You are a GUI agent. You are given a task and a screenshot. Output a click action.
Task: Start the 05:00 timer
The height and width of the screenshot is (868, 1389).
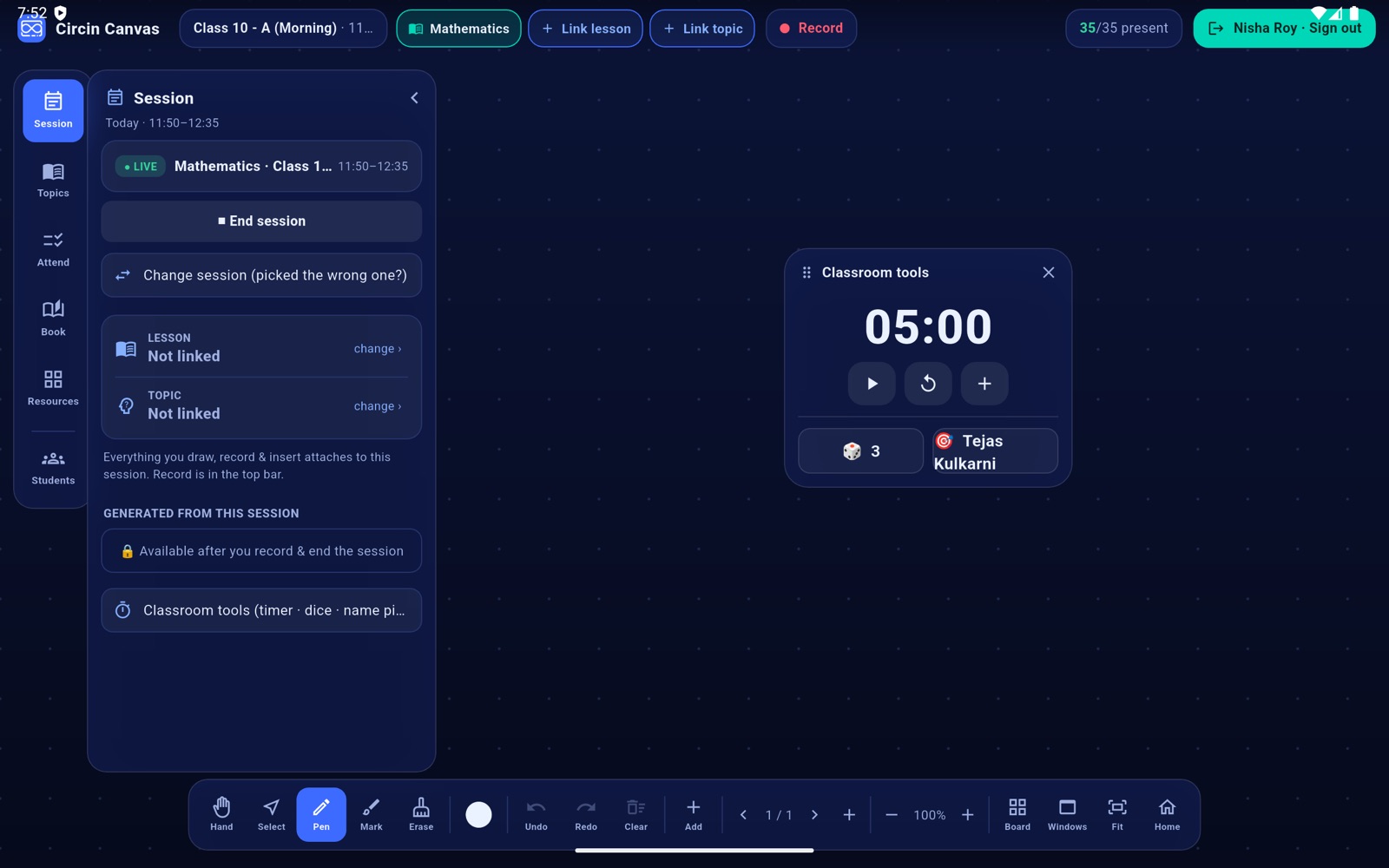click(872, 384)
